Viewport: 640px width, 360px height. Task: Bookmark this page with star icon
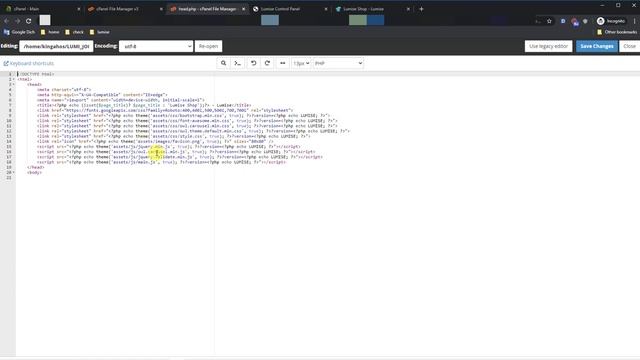click(549, 21)
